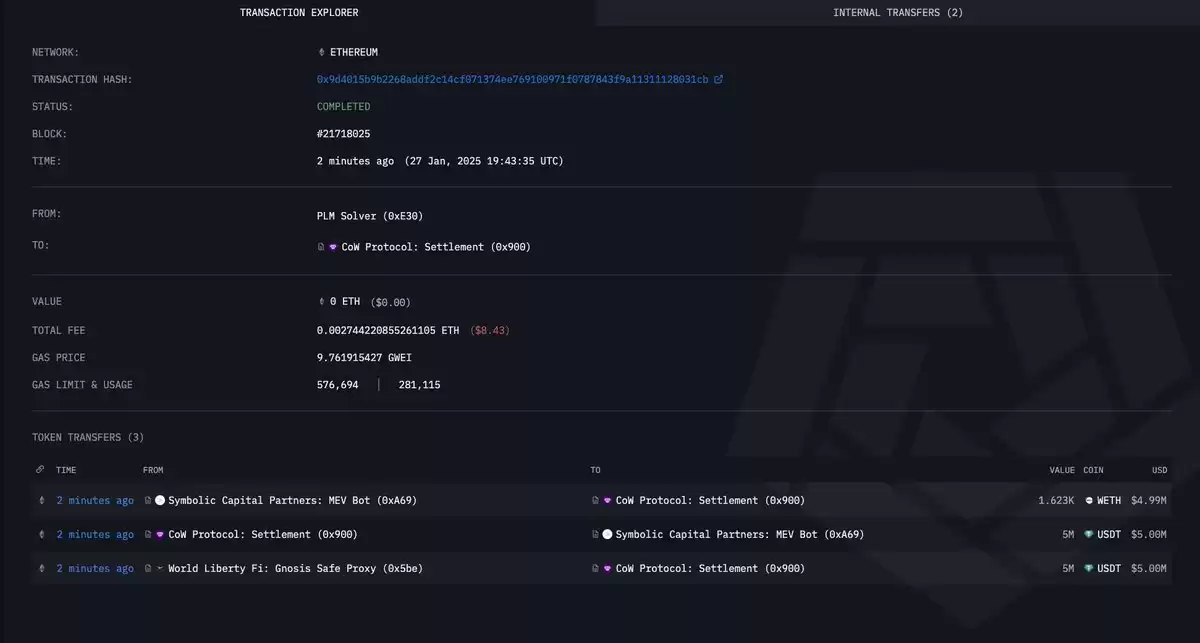
Task: Sort token transfers by TIME column
Action: 66,470
